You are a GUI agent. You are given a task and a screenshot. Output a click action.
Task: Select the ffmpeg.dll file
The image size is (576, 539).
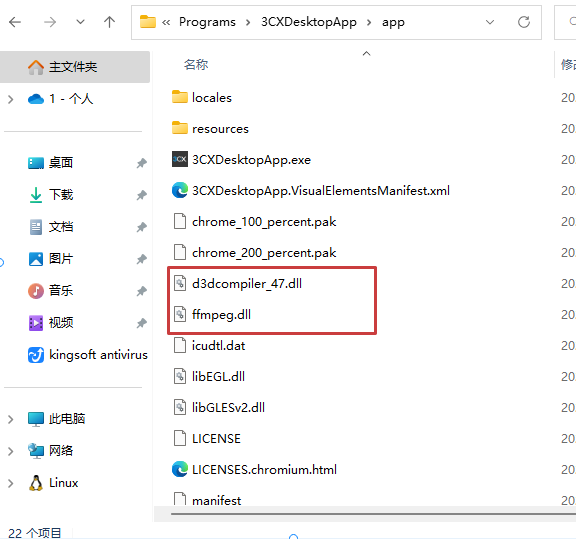pos(221,315)
